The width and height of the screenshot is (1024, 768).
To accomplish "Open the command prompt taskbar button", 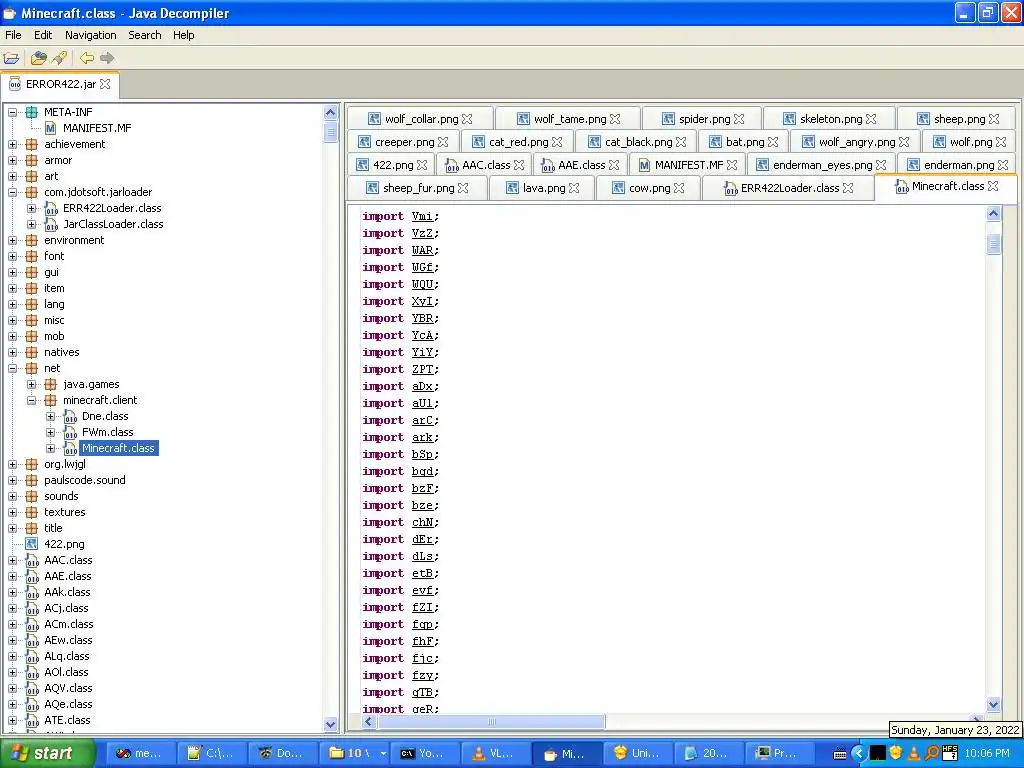I will tap(423, 754).
